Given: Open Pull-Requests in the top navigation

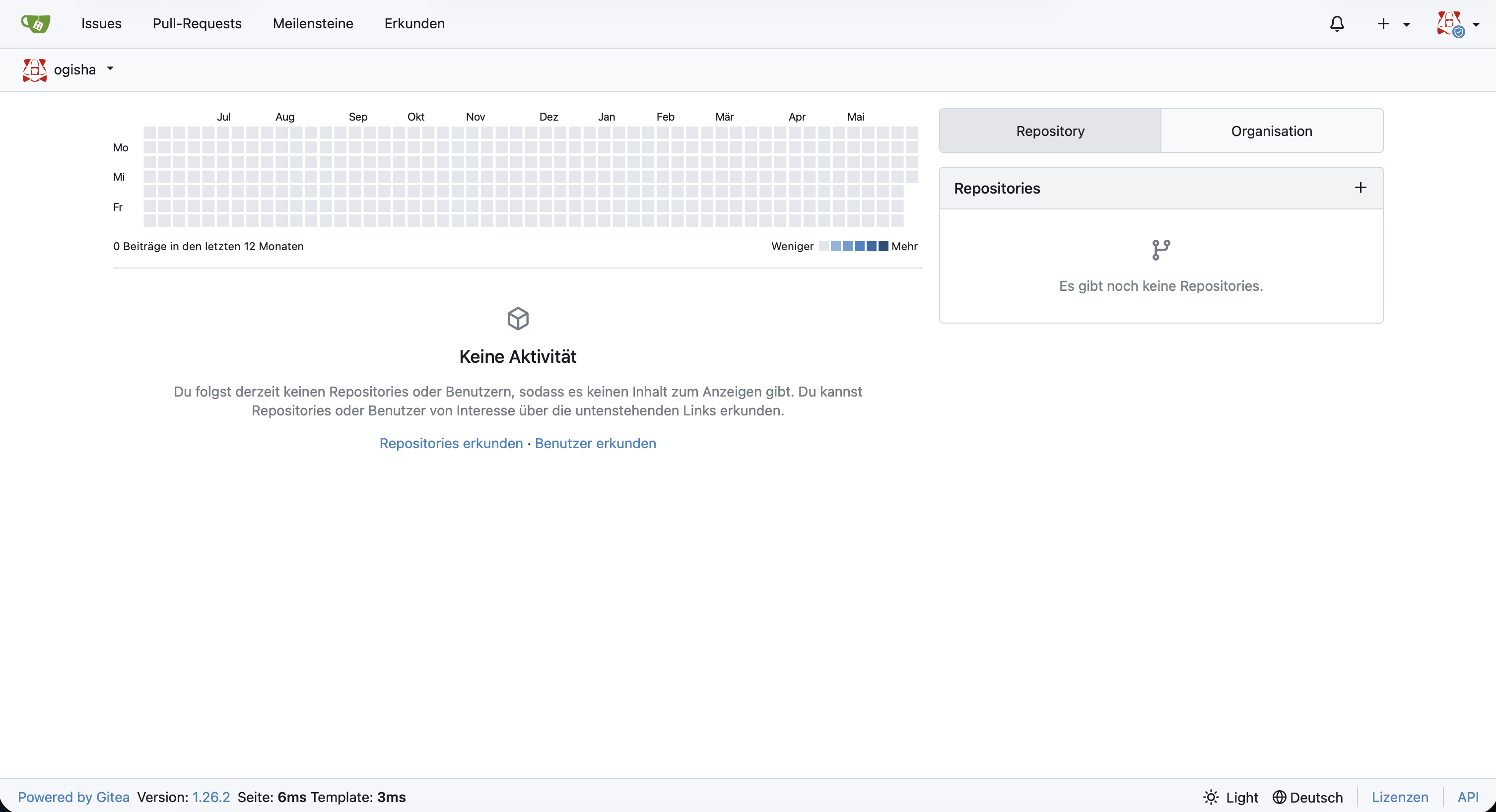Looking at the screenshot, I should tap(197, 24).
